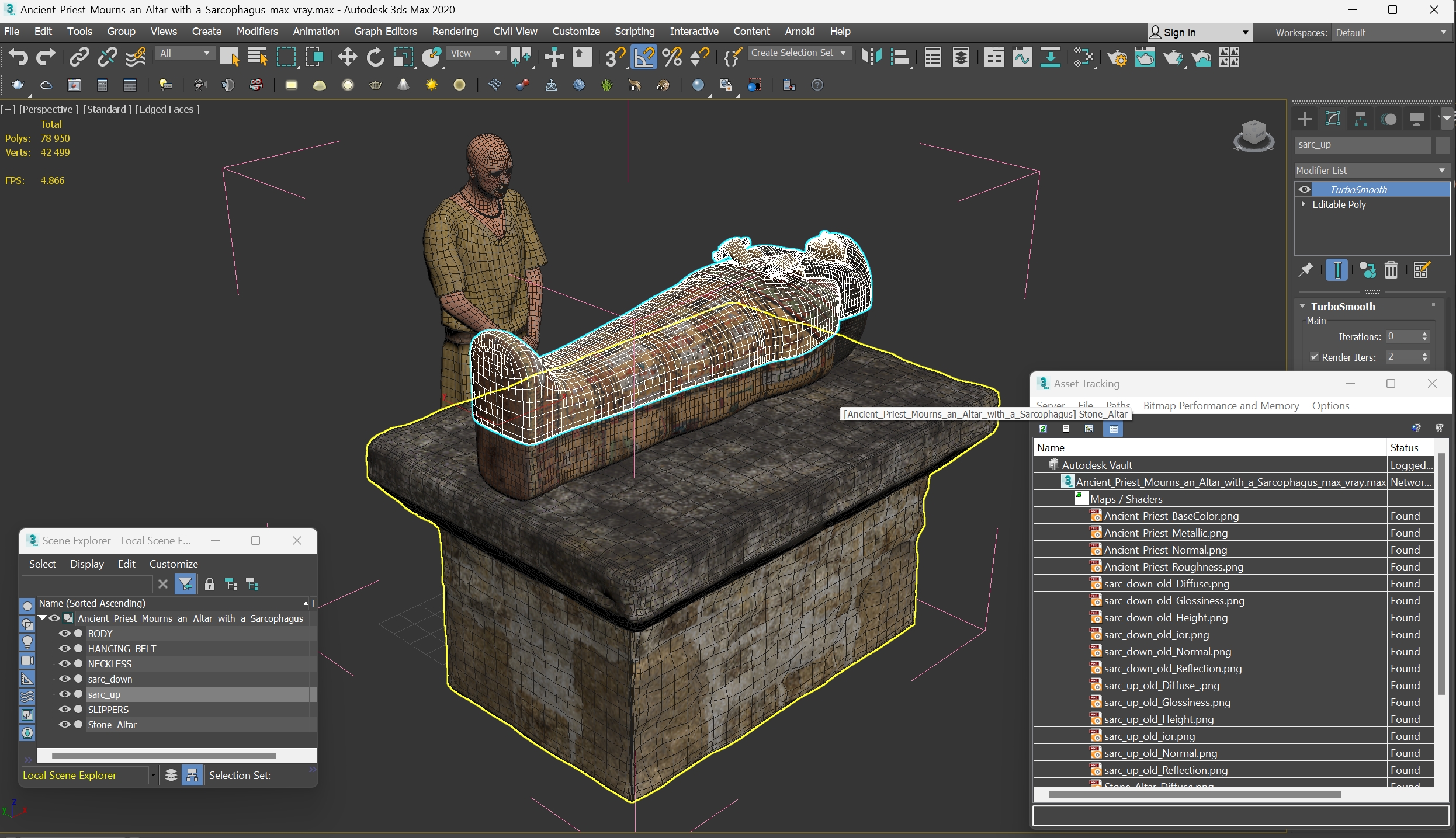Open the Sign In dropdown
1456x838 pixels.
coord(1200,33)
